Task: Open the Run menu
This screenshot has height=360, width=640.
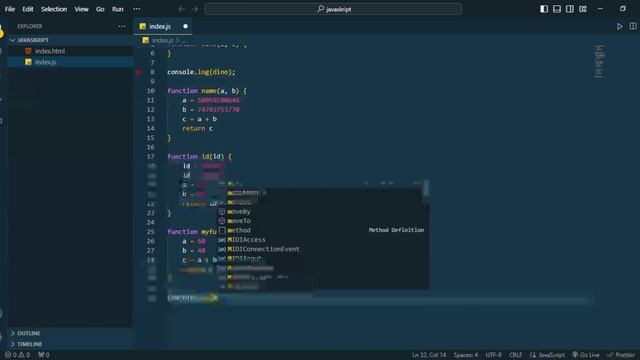Action: [x=118, y=9]
